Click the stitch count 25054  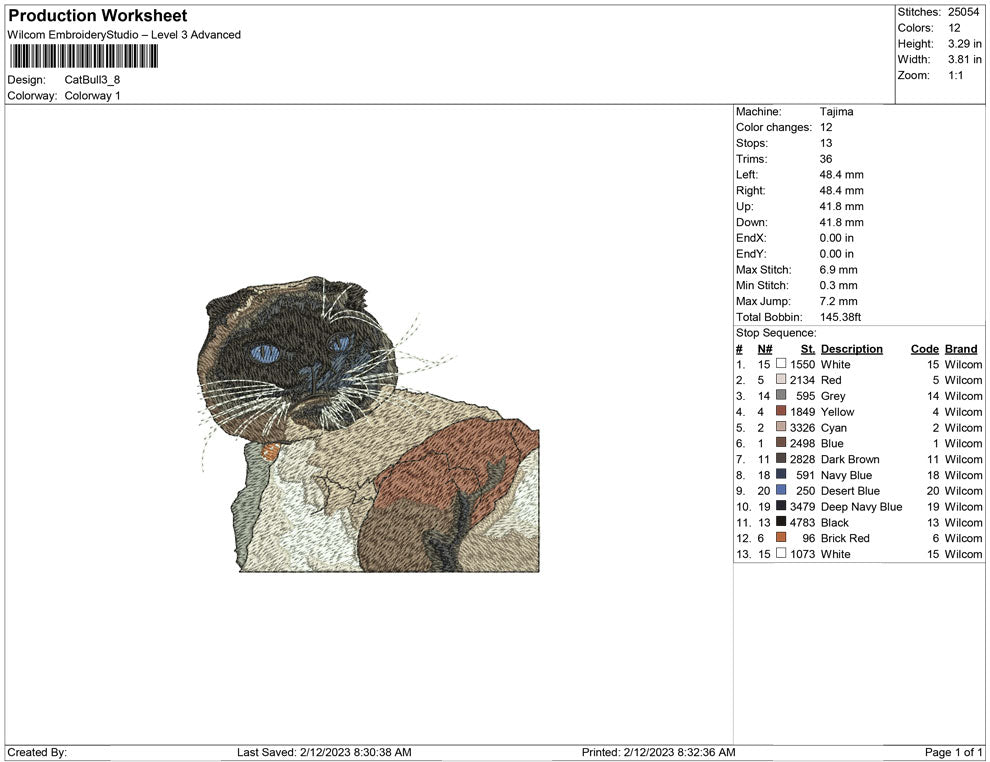[x=963, y=12]
